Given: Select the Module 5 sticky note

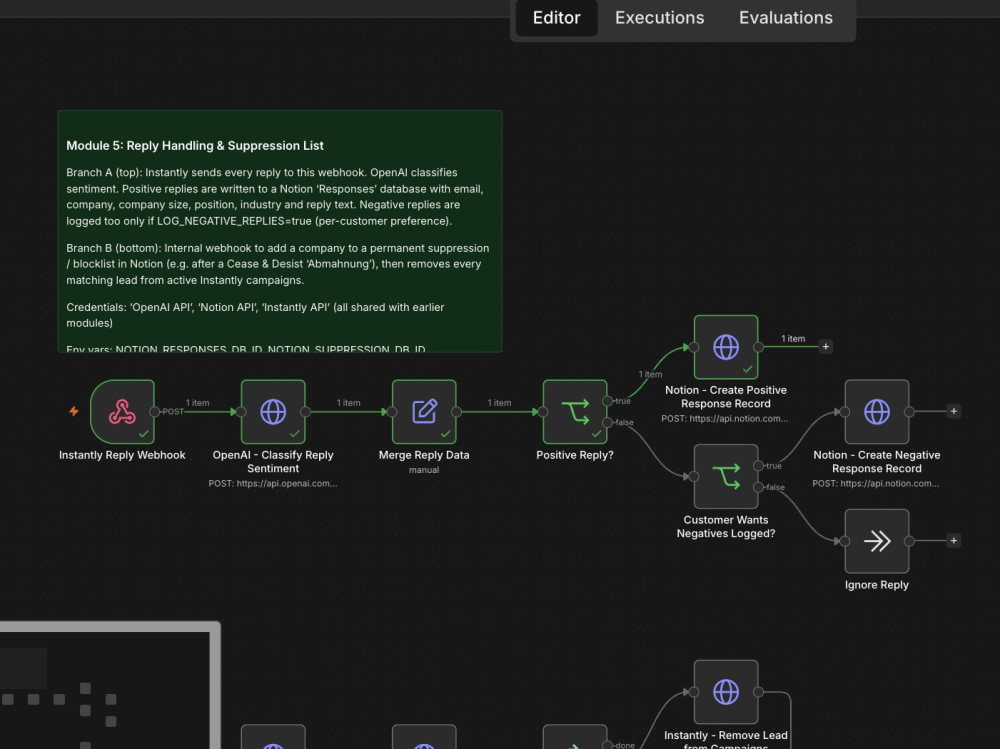Looking at the screenshot, I should (280, 231).
